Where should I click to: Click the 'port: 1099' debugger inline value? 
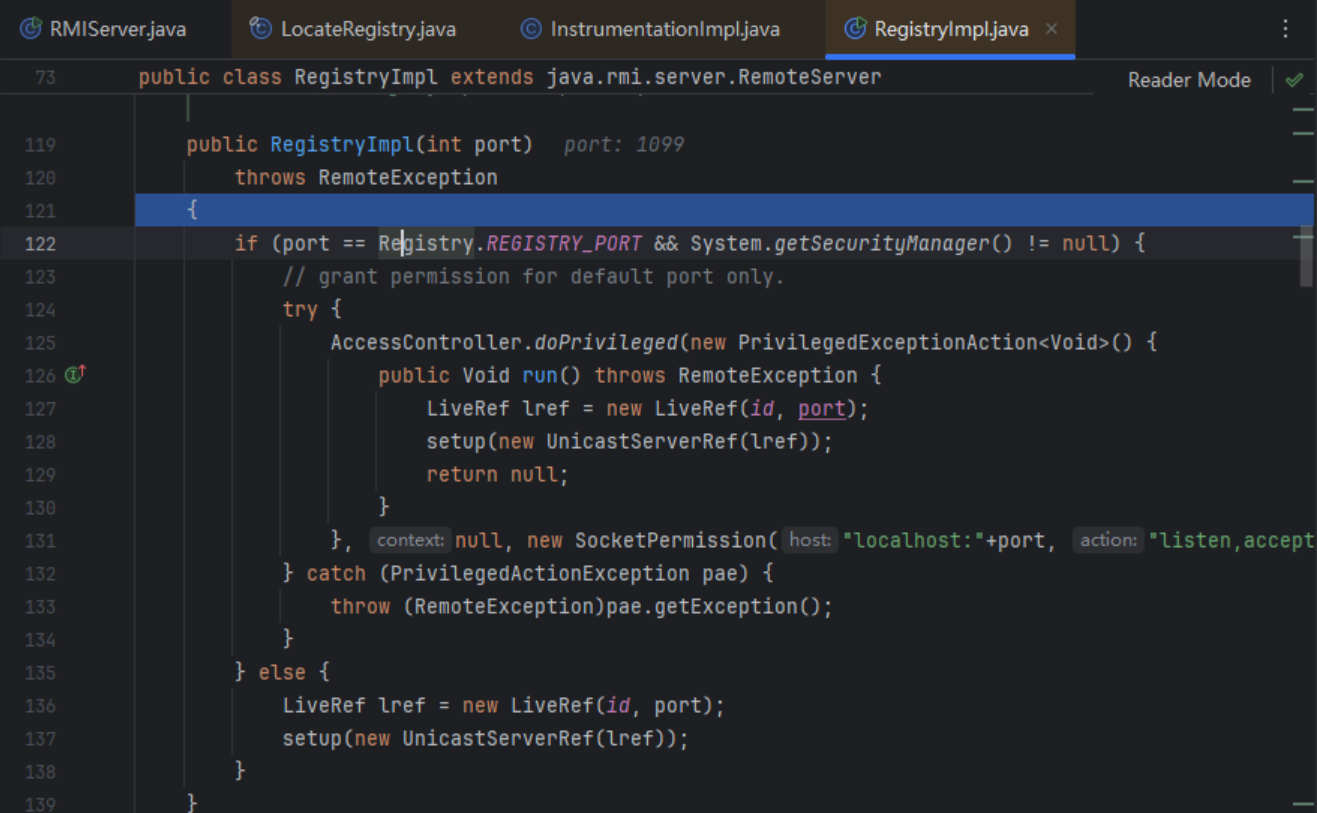point(623,145)
